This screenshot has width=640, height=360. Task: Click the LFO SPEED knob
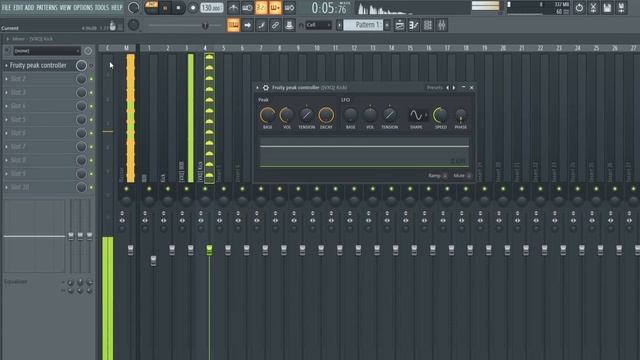point(440,115)
